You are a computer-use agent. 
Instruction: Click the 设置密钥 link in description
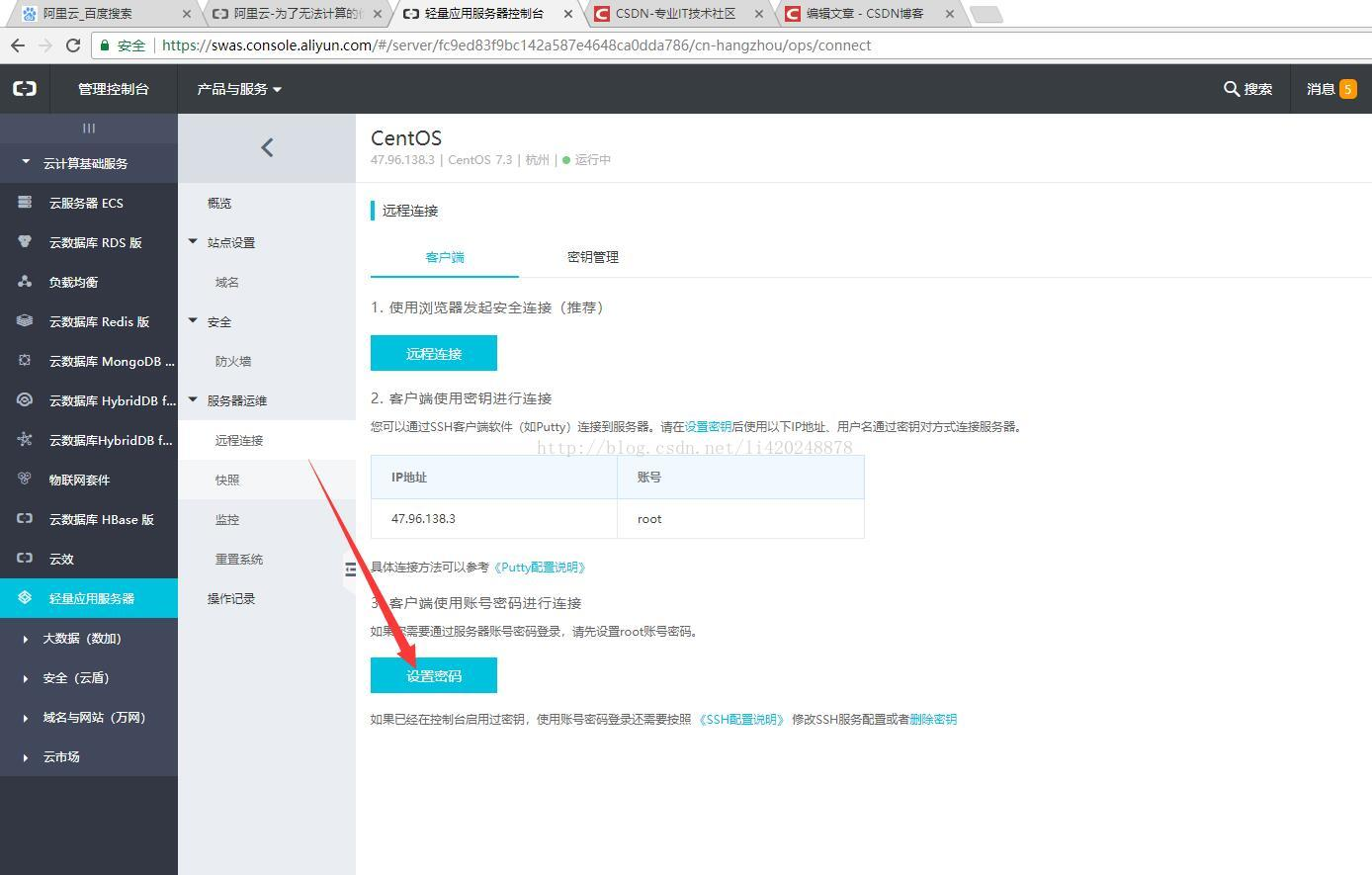click(708, 427)
